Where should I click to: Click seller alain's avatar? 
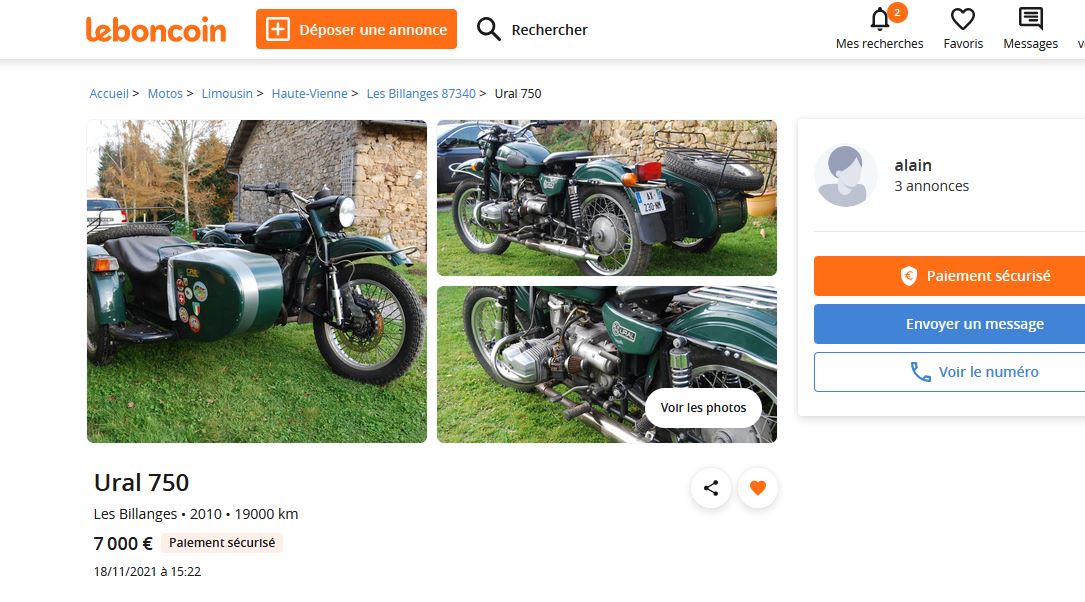click(846, 175)
